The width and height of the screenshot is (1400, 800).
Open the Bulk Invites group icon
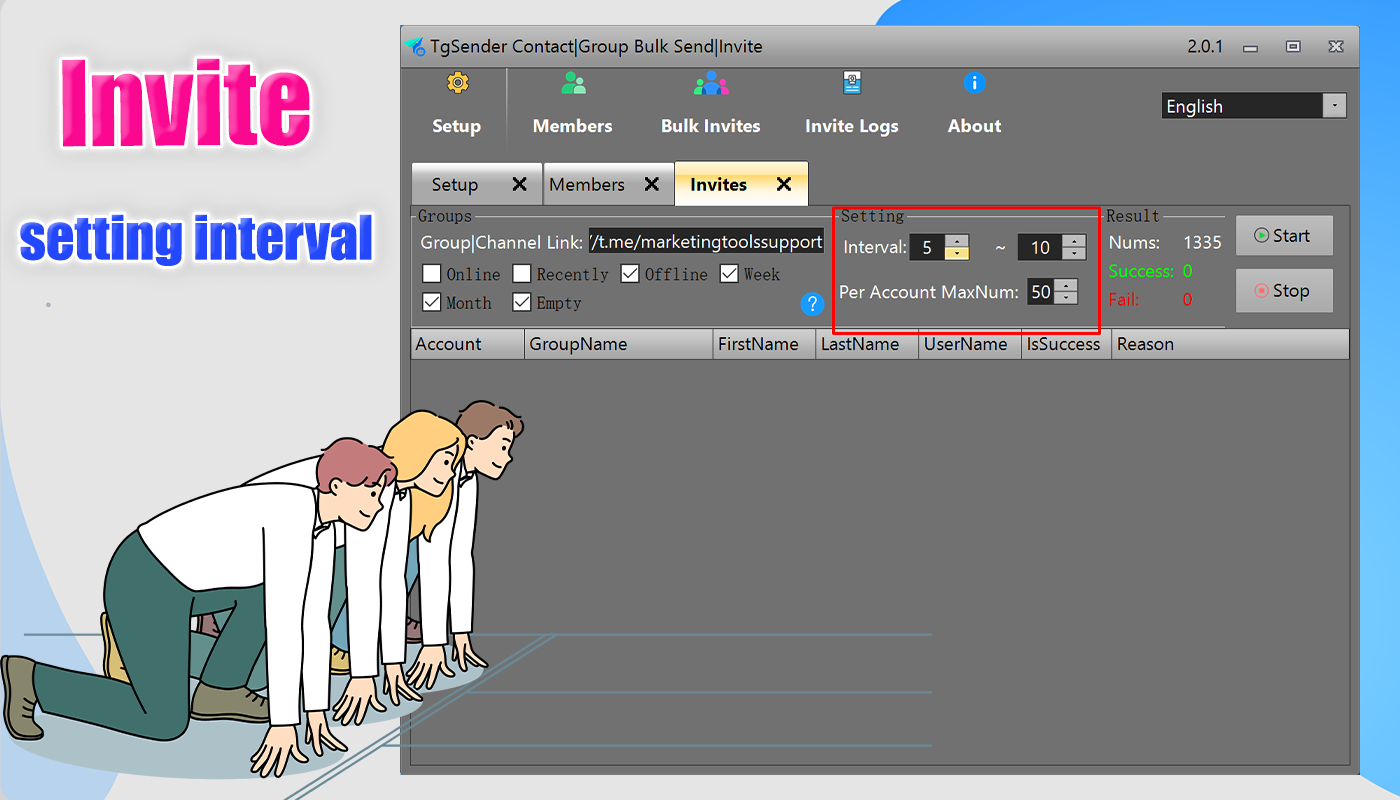point(711,84)
